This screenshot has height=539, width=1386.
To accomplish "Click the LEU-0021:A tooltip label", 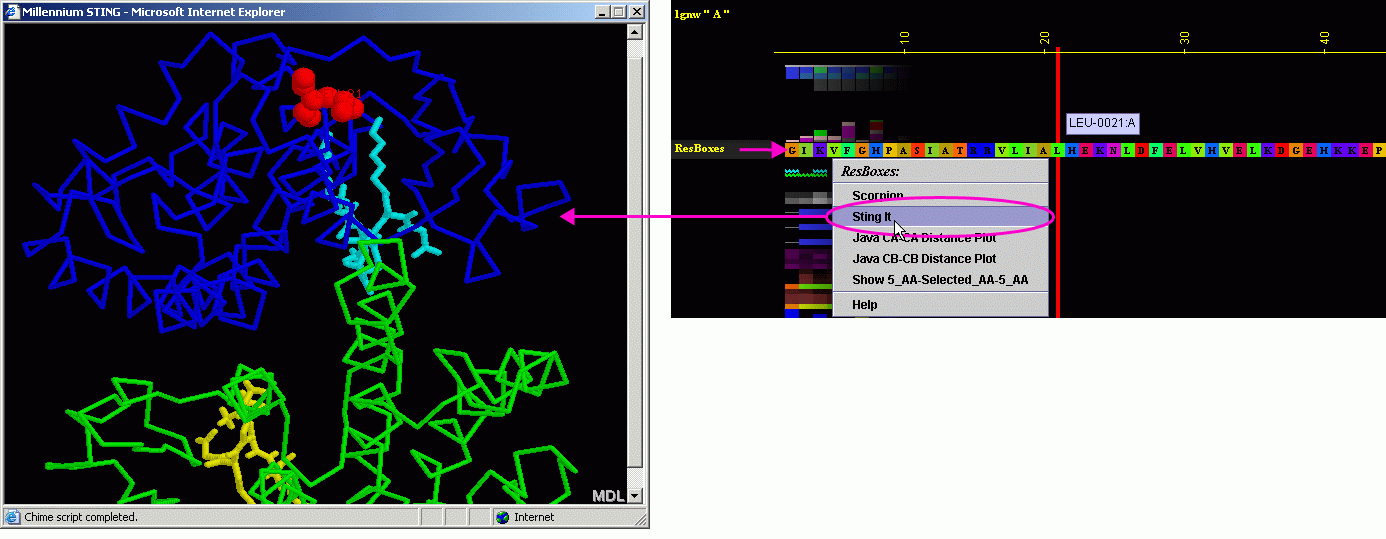I will pos(1102,124).
